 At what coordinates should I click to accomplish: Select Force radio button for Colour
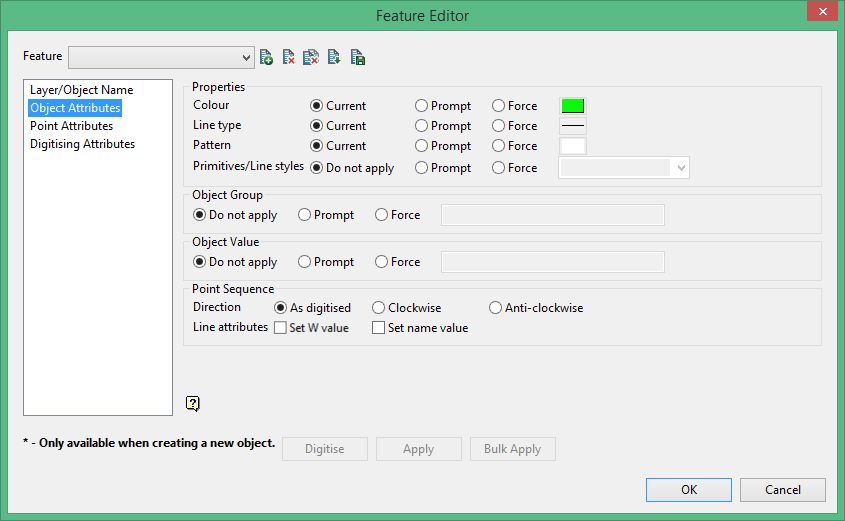[499, 106]
